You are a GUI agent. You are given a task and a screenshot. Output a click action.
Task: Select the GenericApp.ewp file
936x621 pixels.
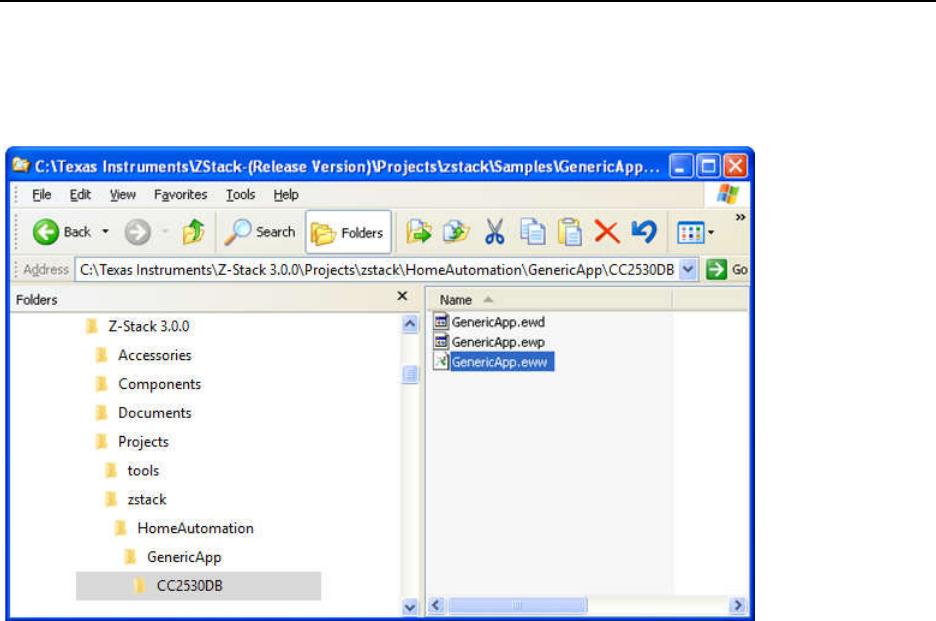tap(489, 342)
